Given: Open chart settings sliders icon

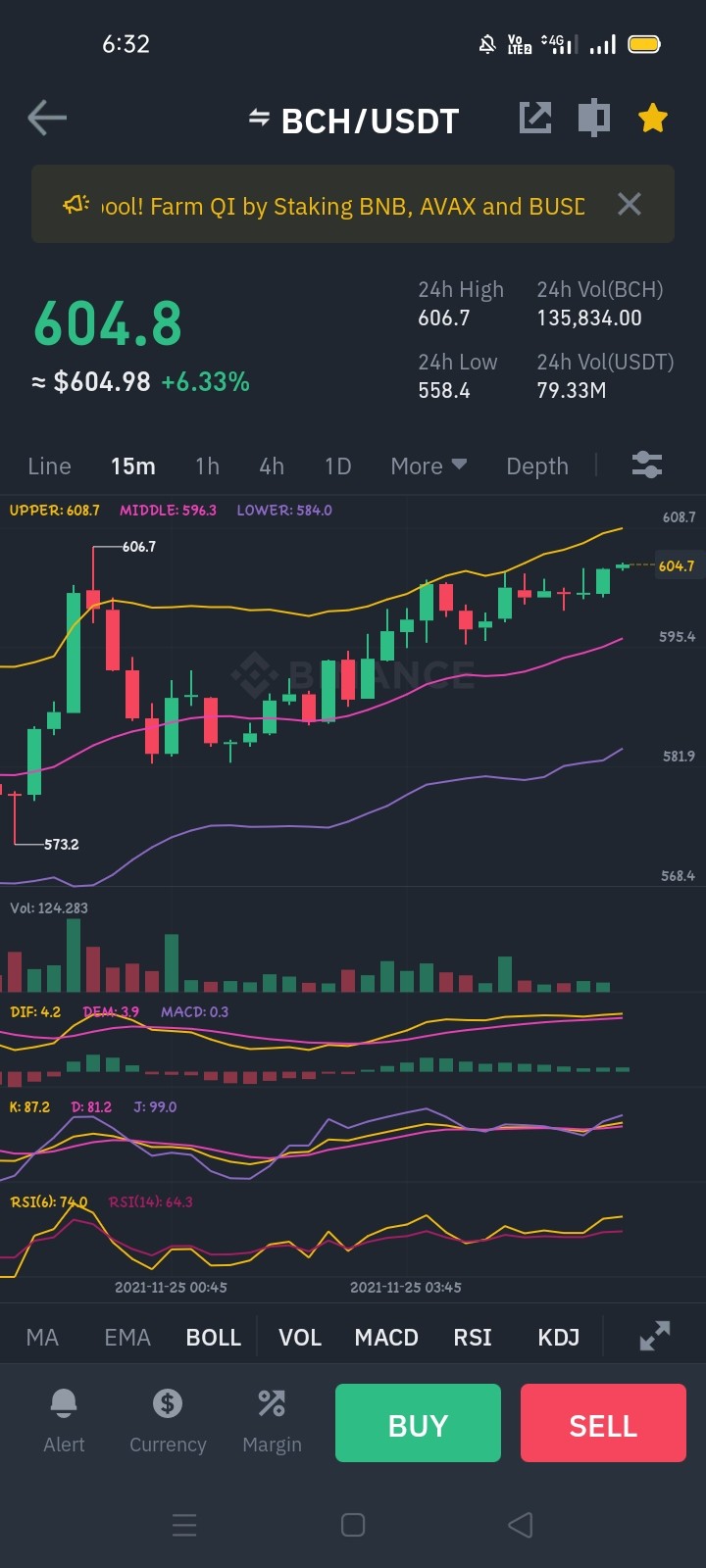Looking at the screenshot, I should [647, 465].
